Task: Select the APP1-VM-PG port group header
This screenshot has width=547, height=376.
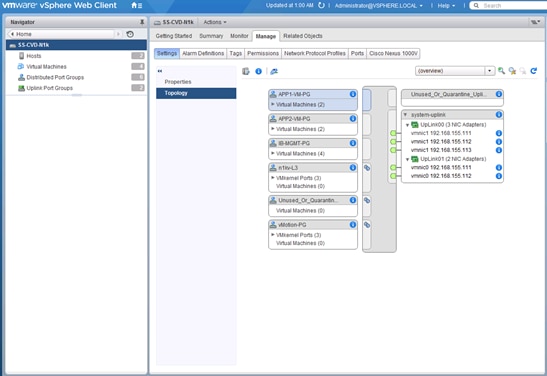Action: coord(313,94)
